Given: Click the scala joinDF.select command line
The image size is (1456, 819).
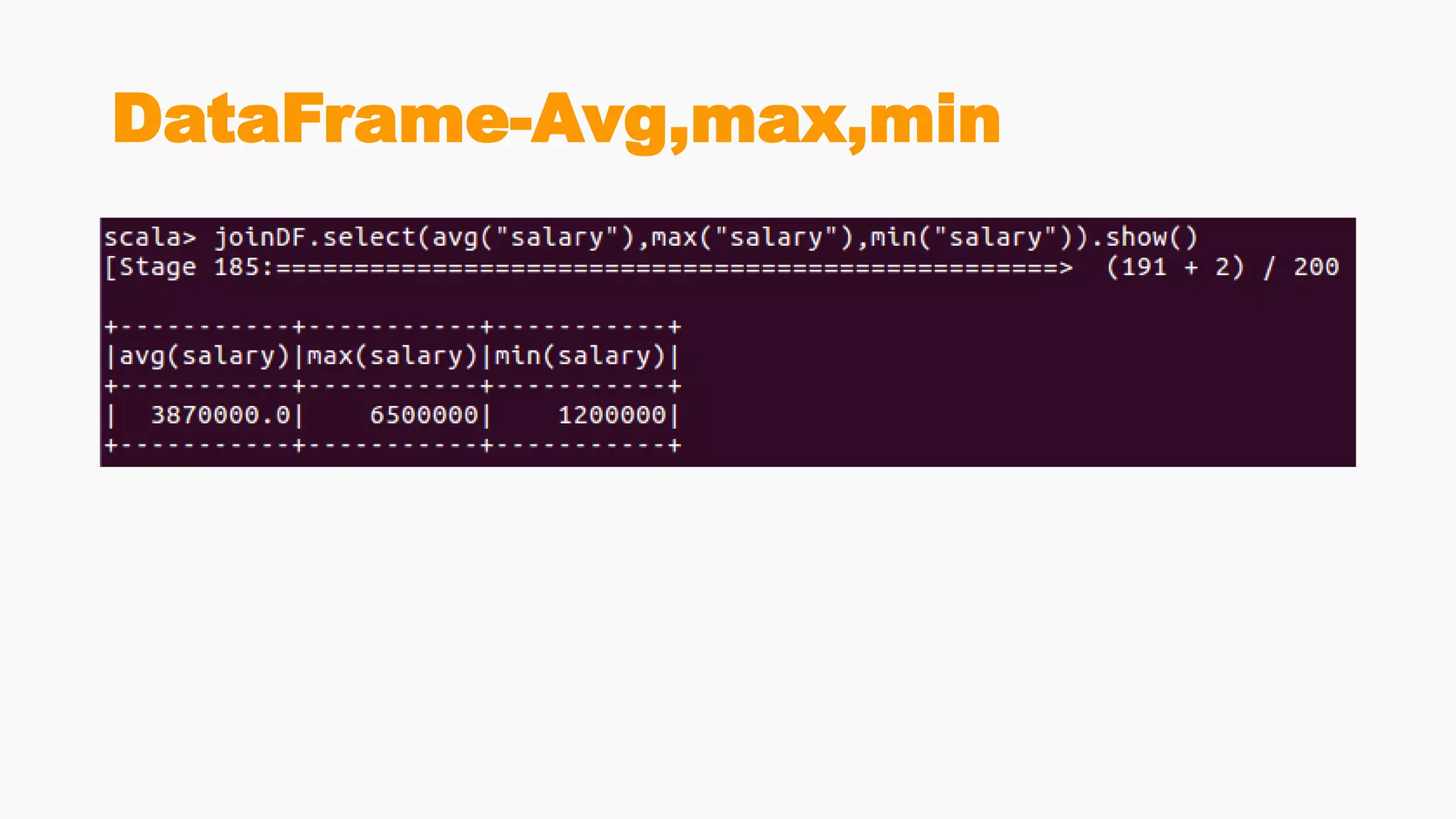Looking at the screenshot, I should pos(651,237).
